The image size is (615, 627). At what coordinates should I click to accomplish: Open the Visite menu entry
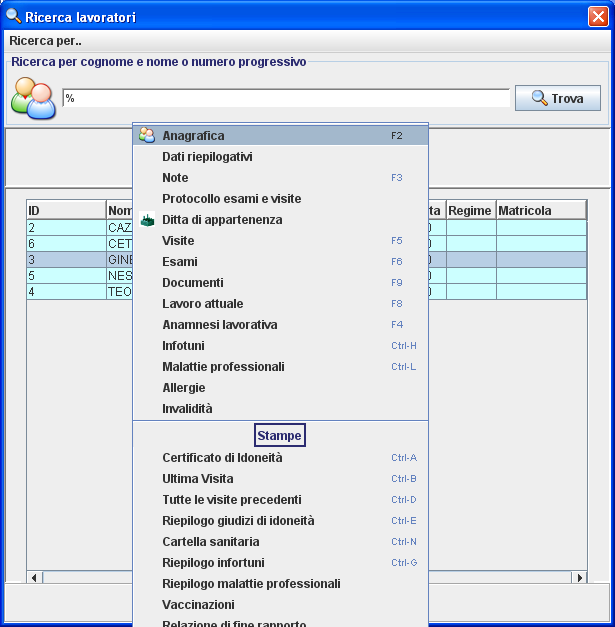(x=178, y=241)
